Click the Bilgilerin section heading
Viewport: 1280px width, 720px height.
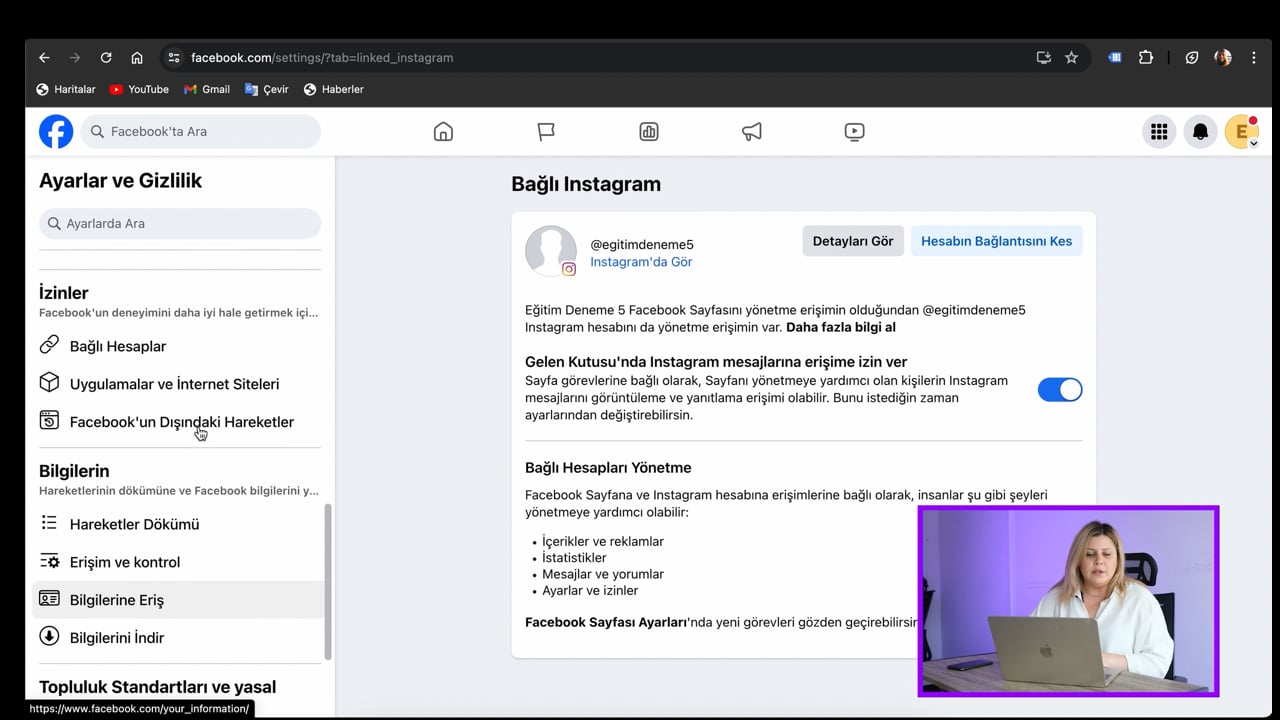74,471
